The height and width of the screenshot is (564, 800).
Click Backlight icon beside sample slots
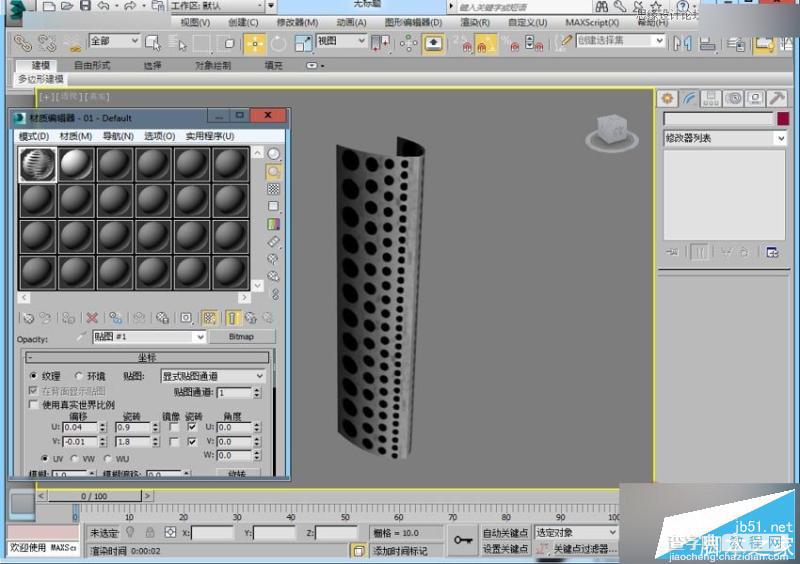(273, 172)
